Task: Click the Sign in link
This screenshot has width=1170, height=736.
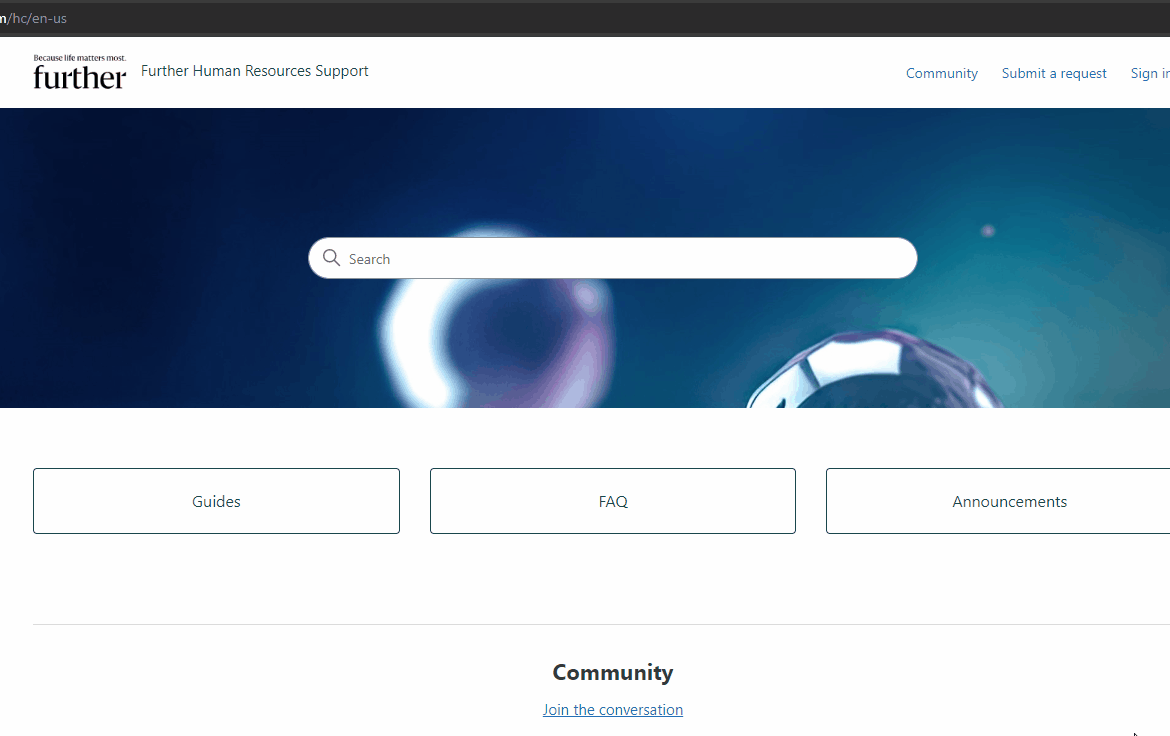Action: (x=1149, y=73)
